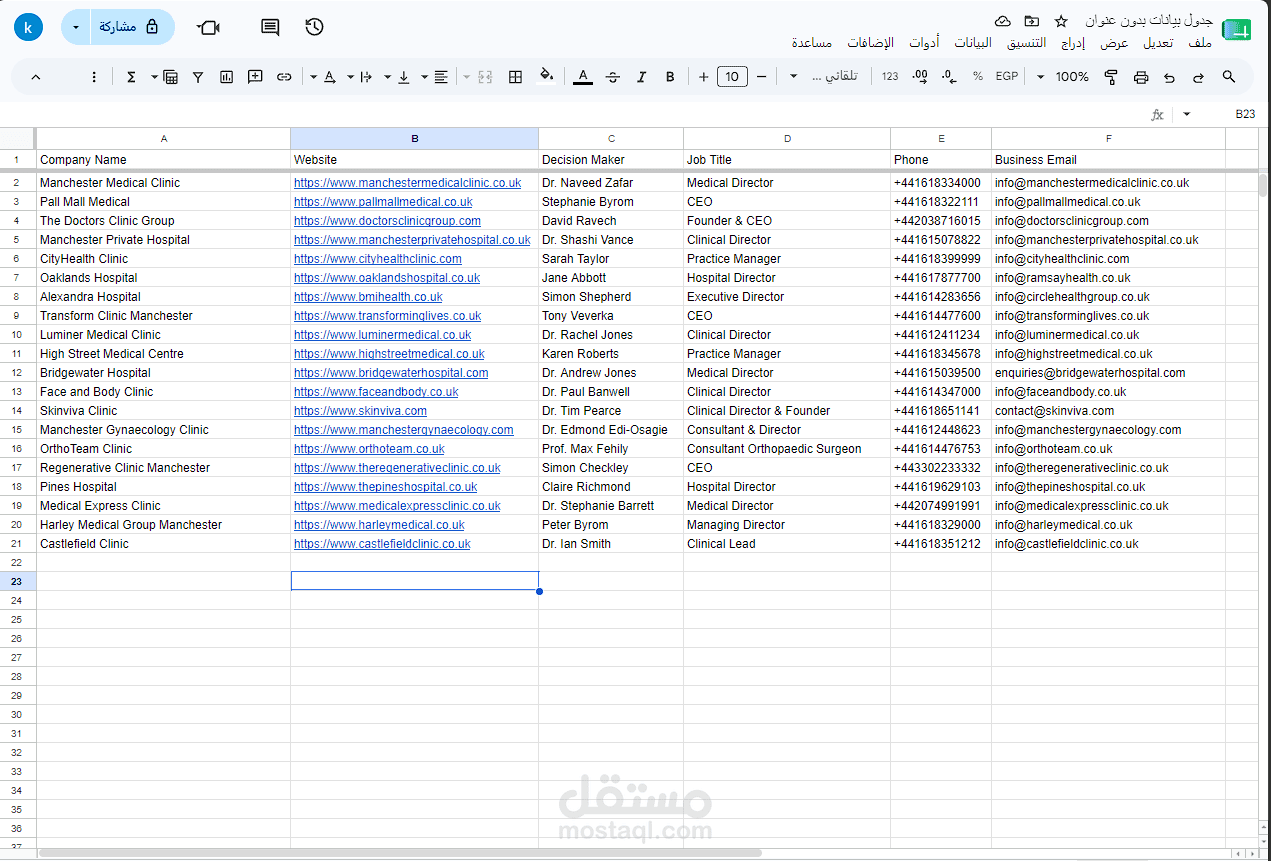Create a filter with the funnel icon
Image resolution: width=1271 pixels, height=861 pixels.
pyautogui.click(x=198, y=77)
